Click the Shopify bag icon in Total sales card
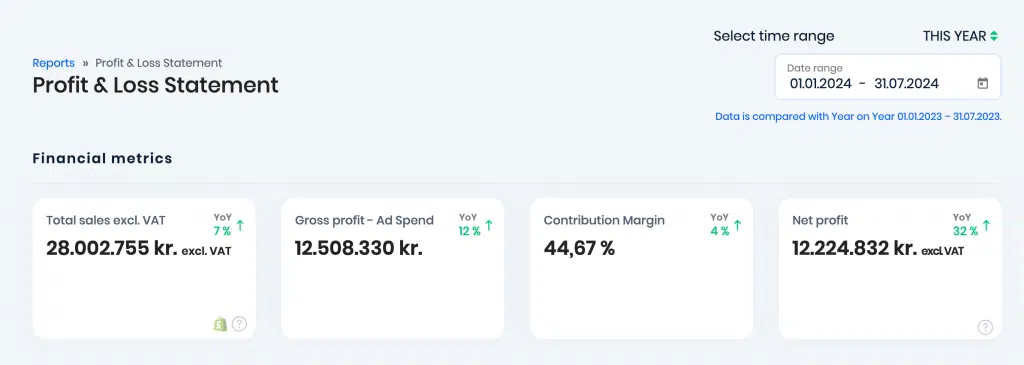Image resolution: width=1024 pixels, height=365 pixels. click(220, 323)
